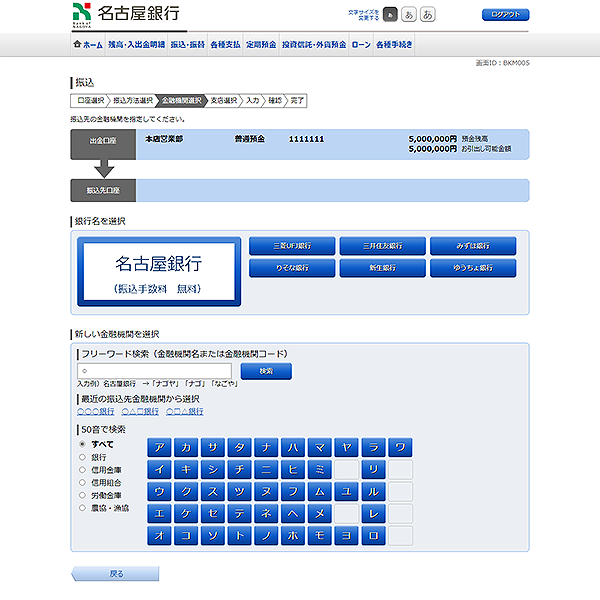Viewport: 600px width, 600px height.
Task: Open 投資信託・外貨預金 menu
Action: [314, 45]
